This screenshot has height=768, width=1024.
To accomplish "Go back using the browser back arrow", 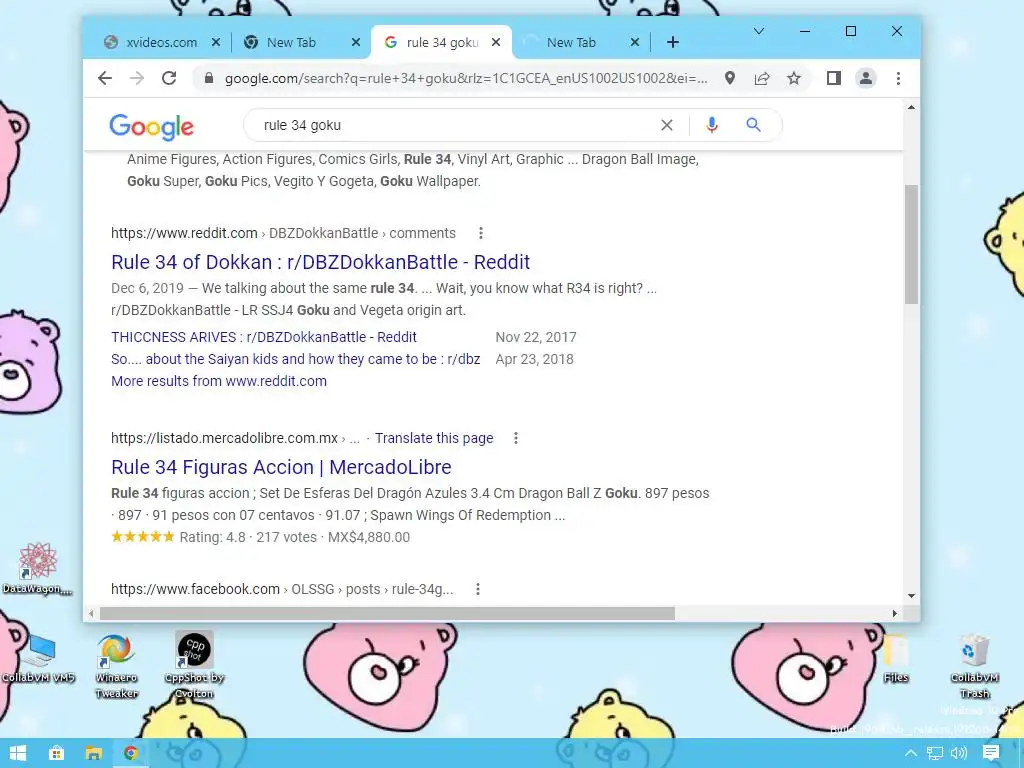I will [105, 78].
